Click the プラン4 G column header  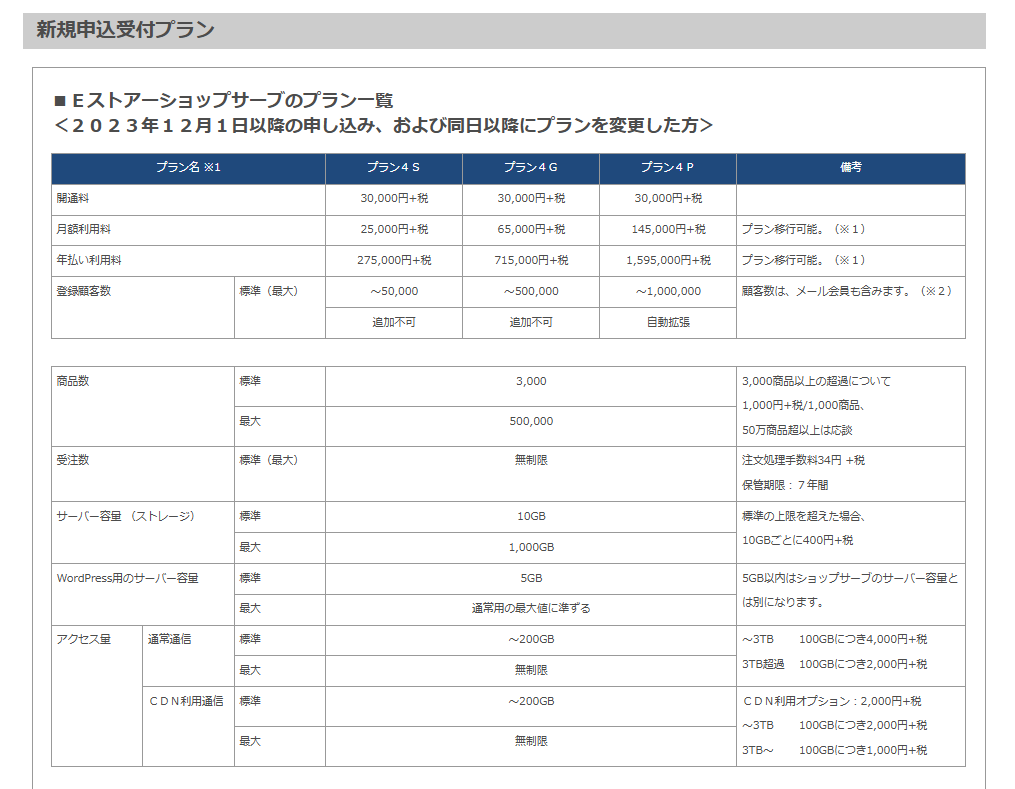point(531,167)
